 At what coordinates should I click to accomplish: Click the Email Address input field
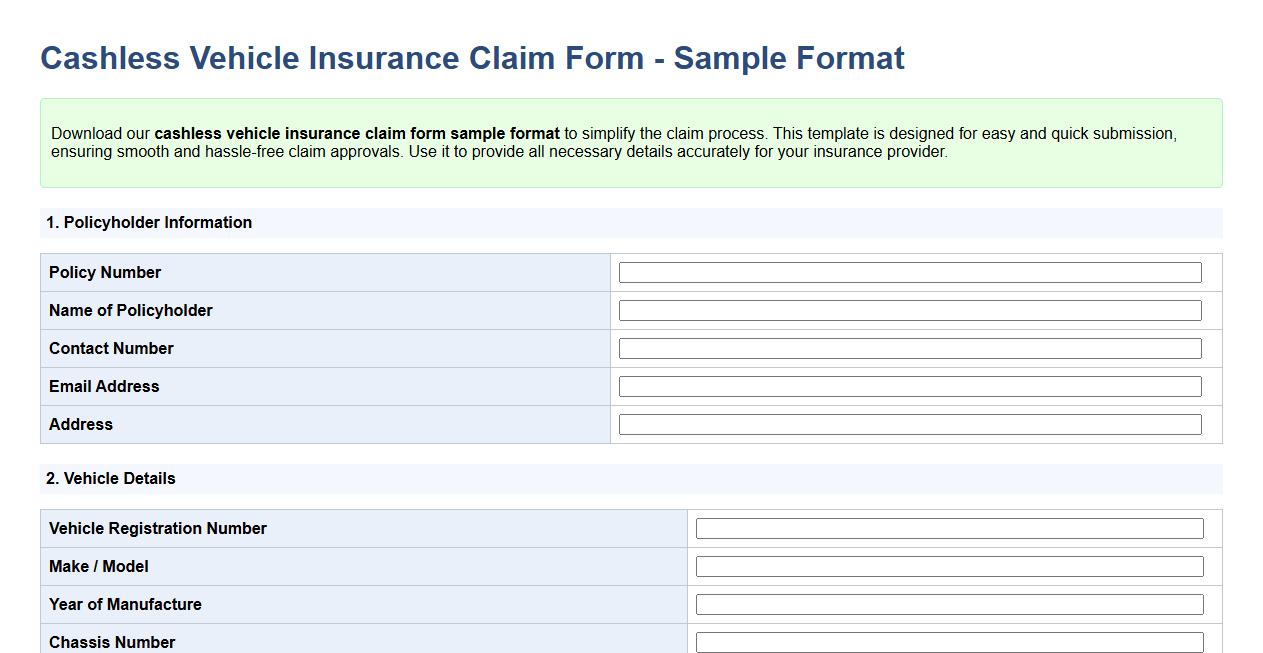pyautogui.click(x=909, y=386)
